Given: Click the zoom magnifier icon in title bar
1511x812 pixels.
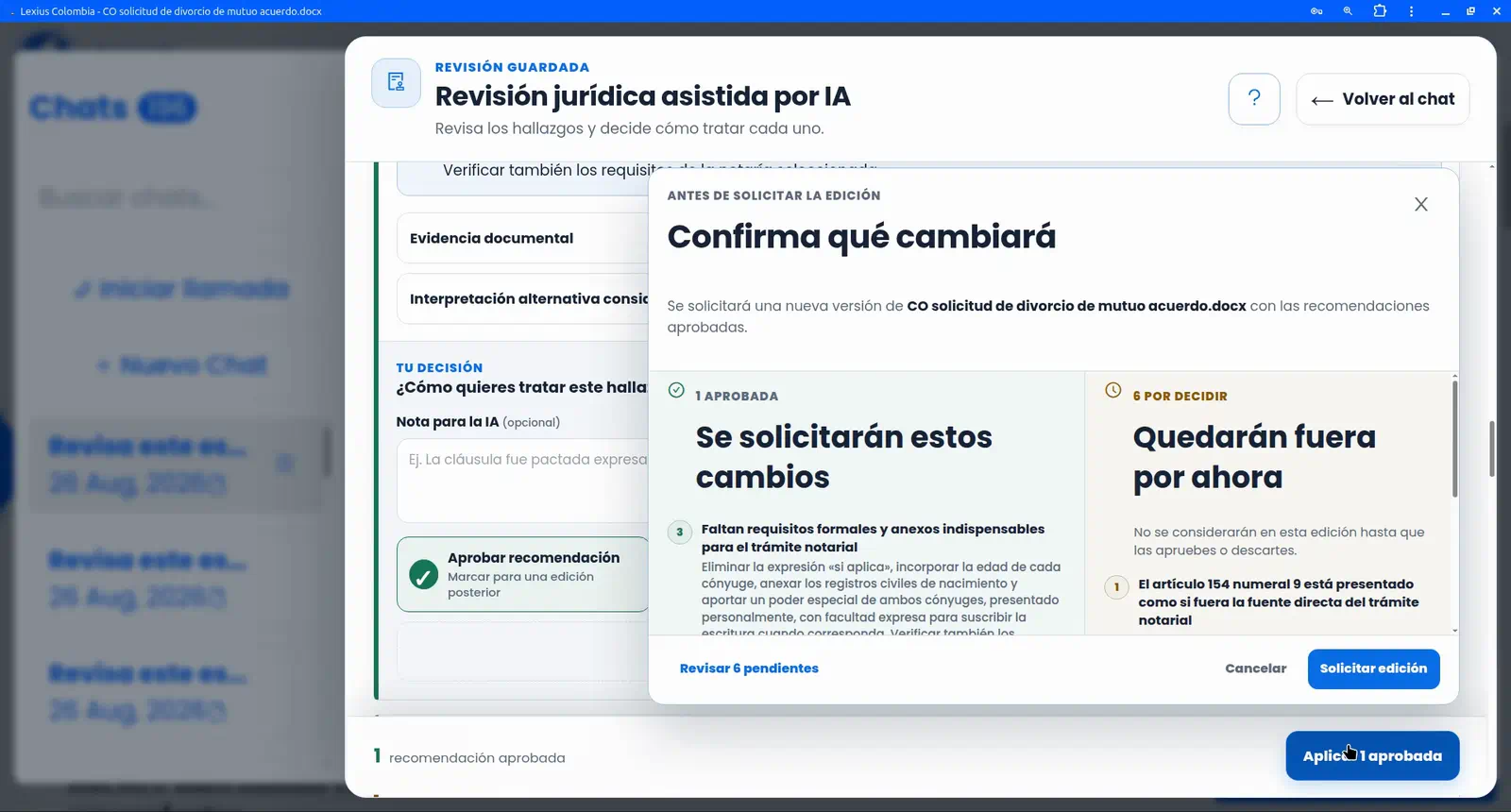Looking at the screenshot, I should pyautogui.click(x=1348, y=11).
